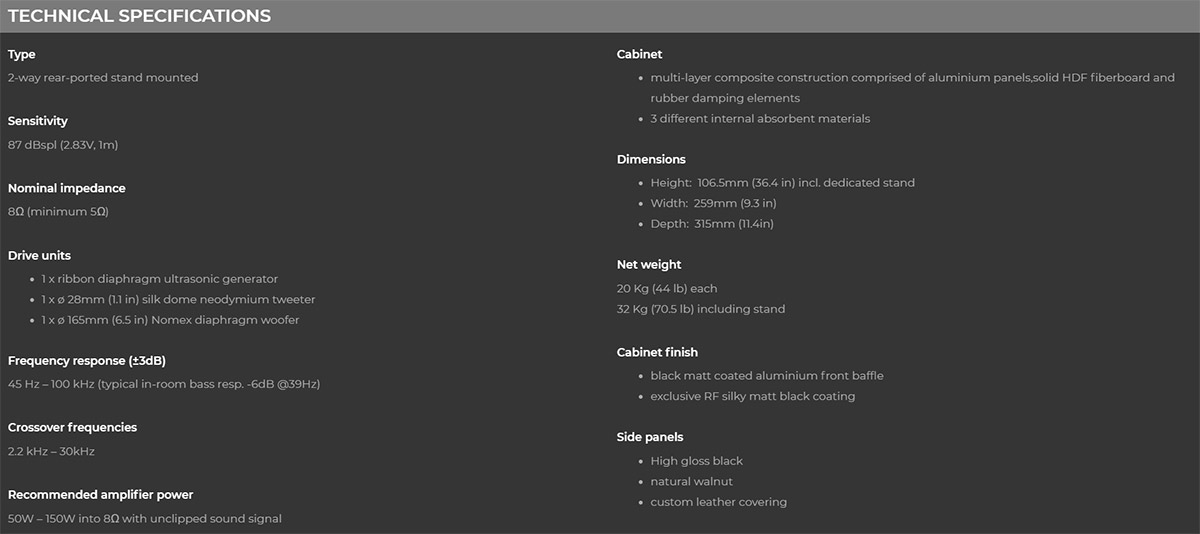Click the Sensitivity heading

click(38, 121)
